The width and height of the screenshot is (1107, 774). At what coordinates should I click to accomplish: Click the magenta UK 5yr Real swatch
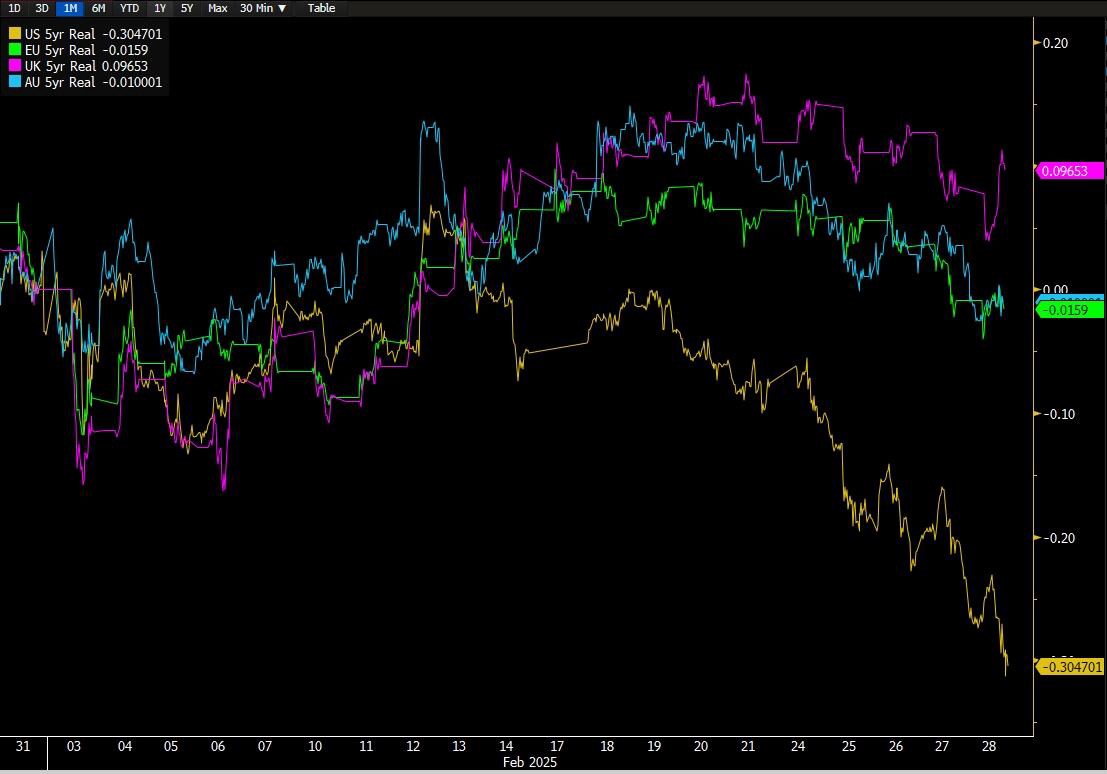coord(15,66)
